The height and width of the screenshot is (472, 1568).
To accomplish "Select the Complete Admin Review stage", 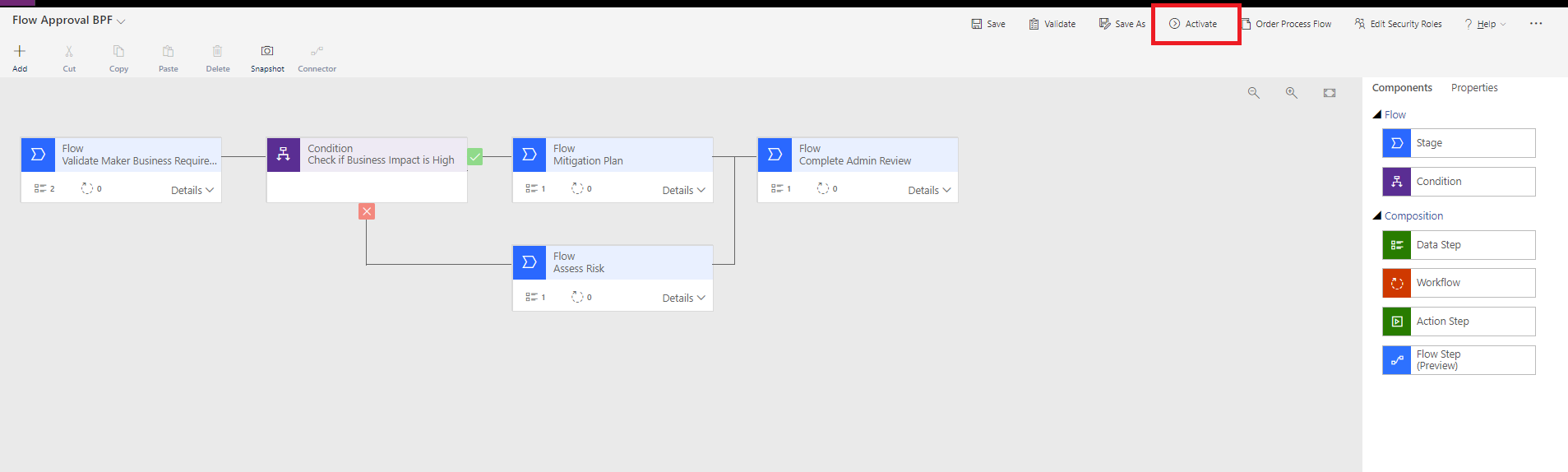I will (x=857, y=155).
